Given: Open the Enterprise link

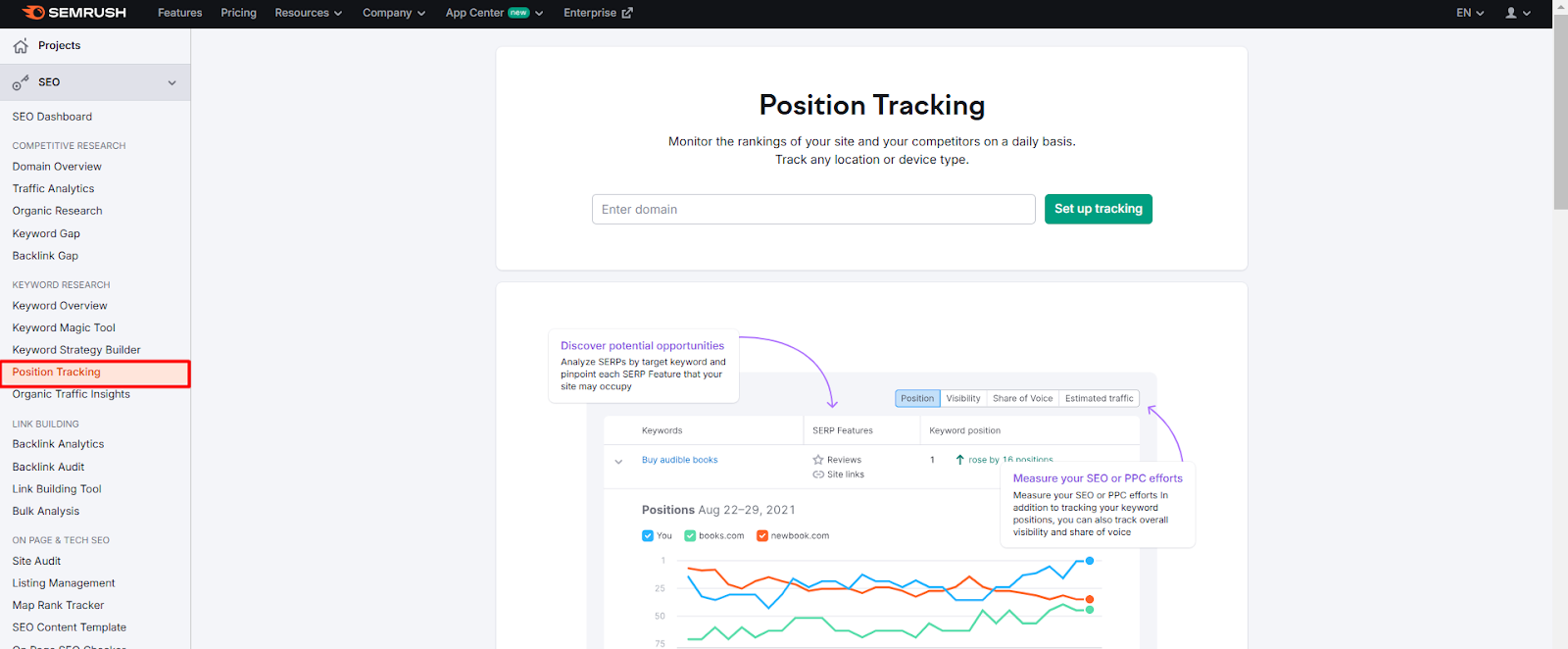Looking at the screenshot, I should (598, 13).
